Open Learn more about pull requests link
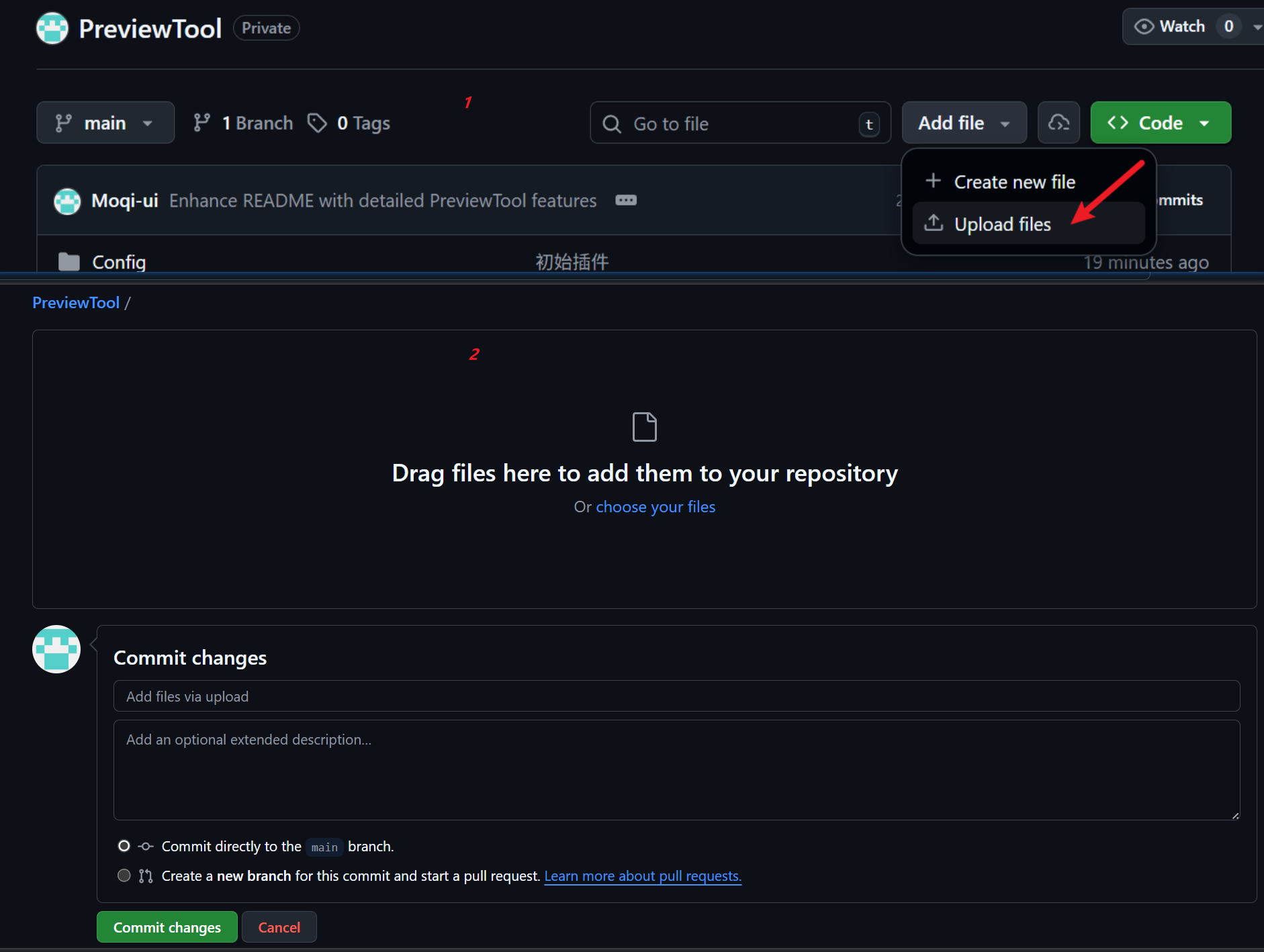 643,876
